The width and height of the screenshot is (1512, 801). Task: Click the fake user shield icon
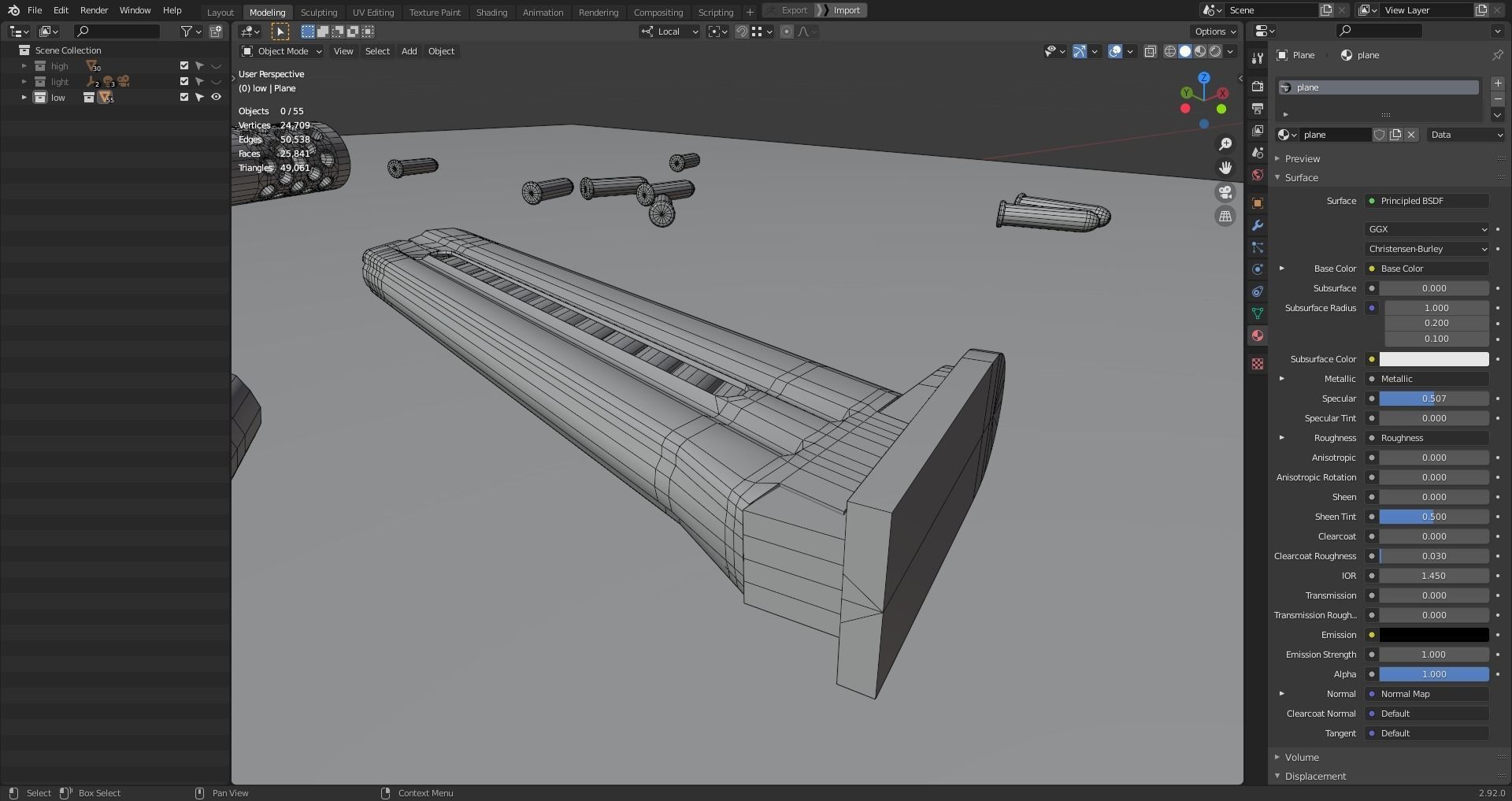(1380, 135)
